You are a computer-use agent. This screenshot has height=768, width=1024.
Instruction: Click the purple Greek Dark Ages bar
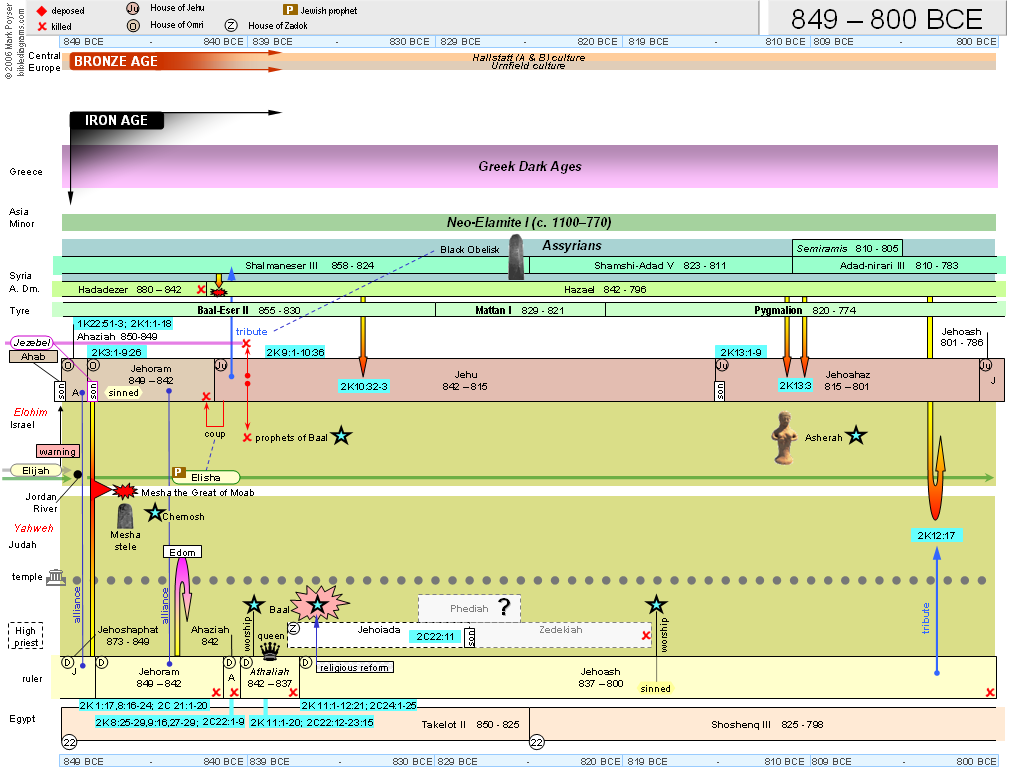click(529, 166)
